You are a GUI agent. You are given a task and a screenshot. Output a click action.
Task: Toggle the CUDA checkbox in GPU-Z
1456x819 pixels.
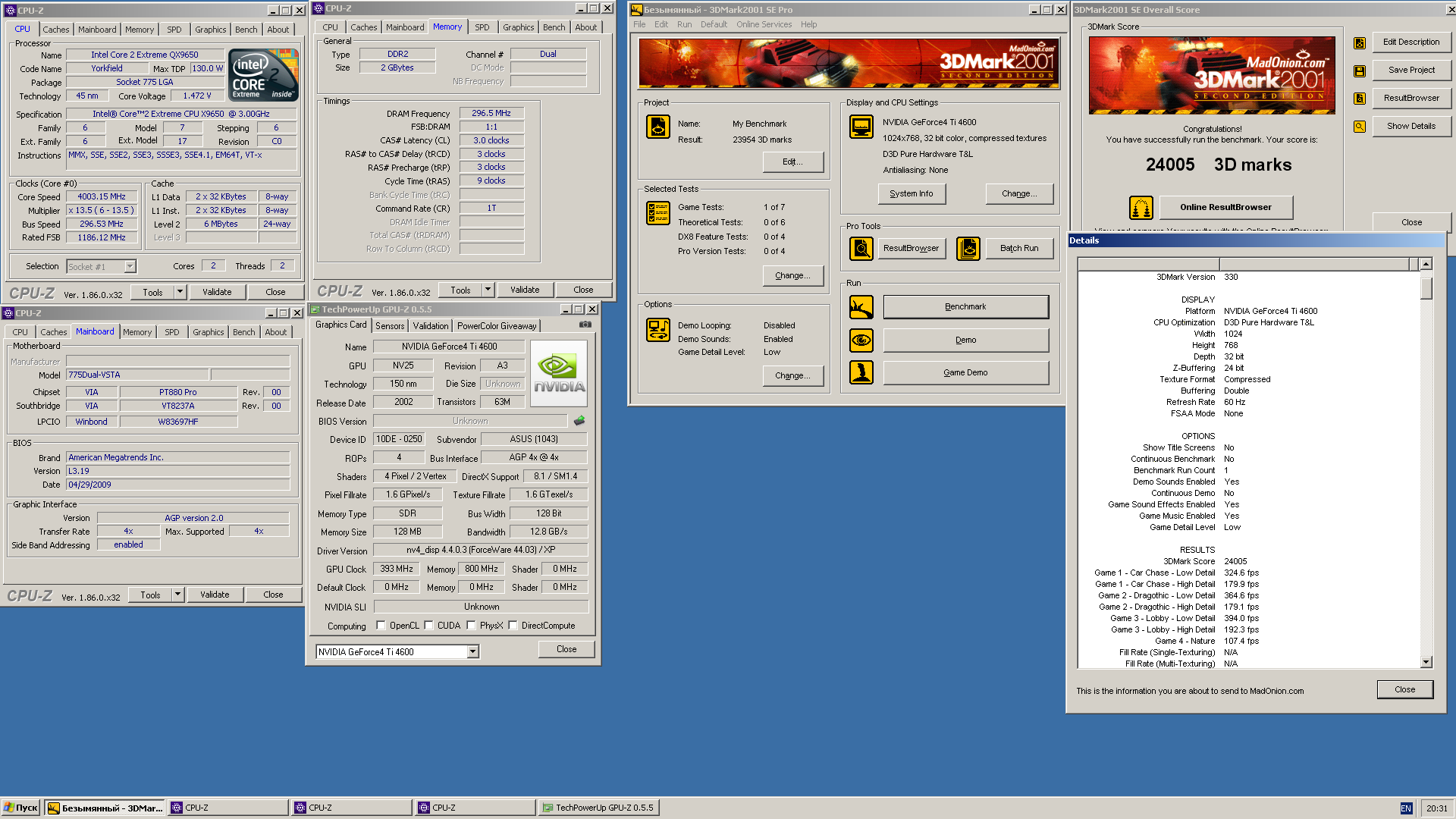click(429, 626)
